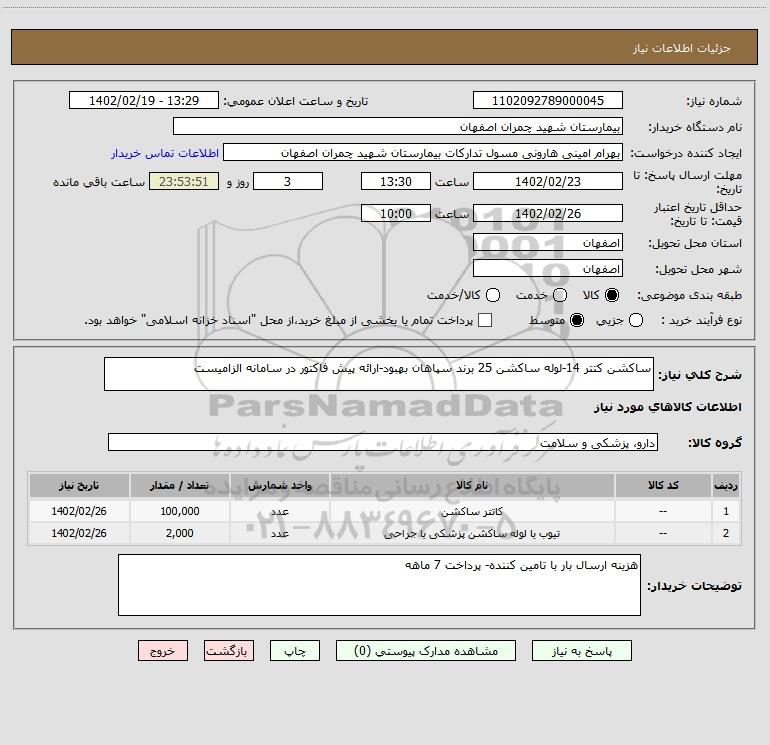Click the remaining time field 23:53:51

point(184,181)
